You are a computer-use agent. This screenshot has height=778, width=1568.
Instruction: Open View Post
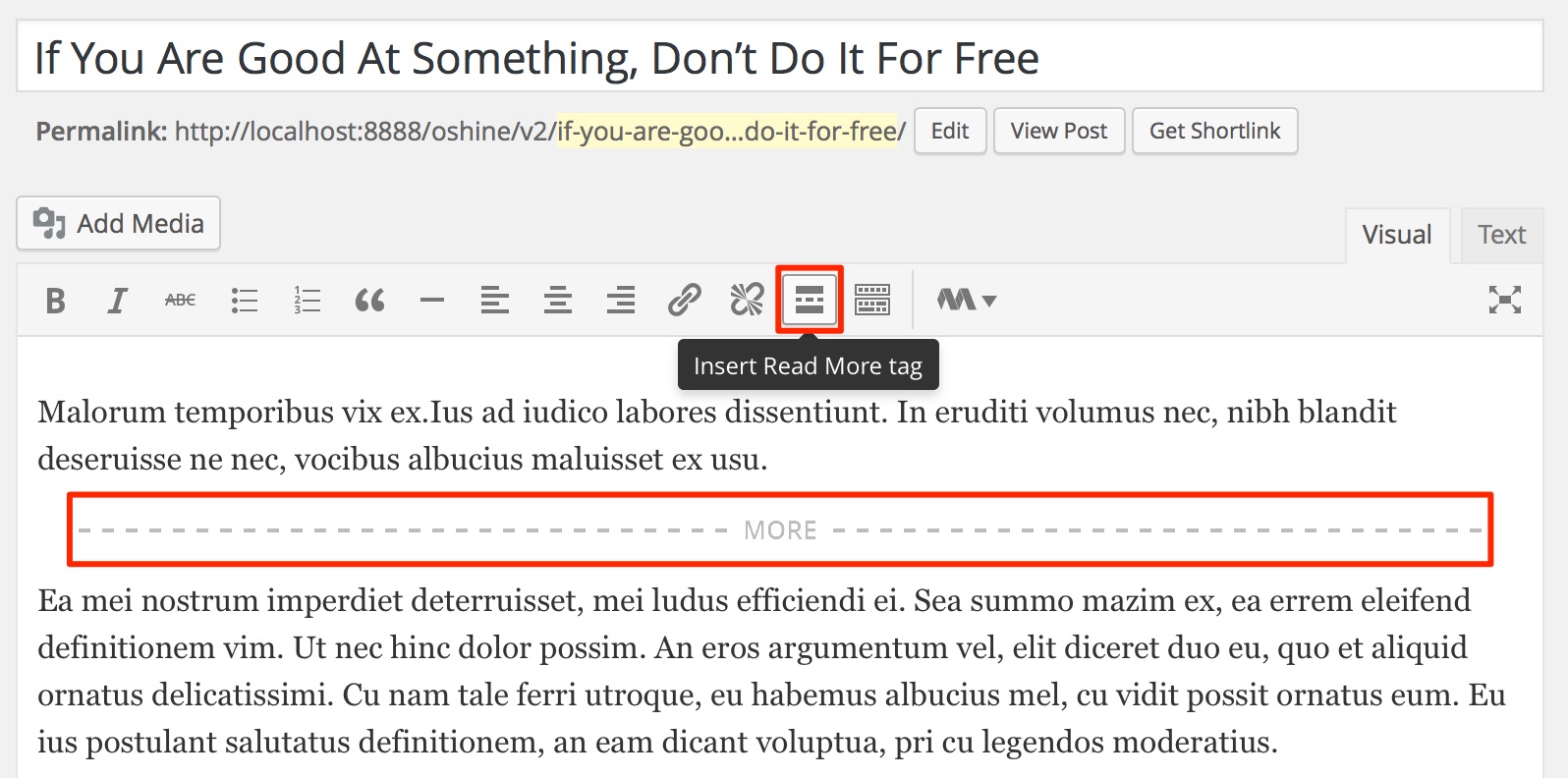click(1059, 131)
